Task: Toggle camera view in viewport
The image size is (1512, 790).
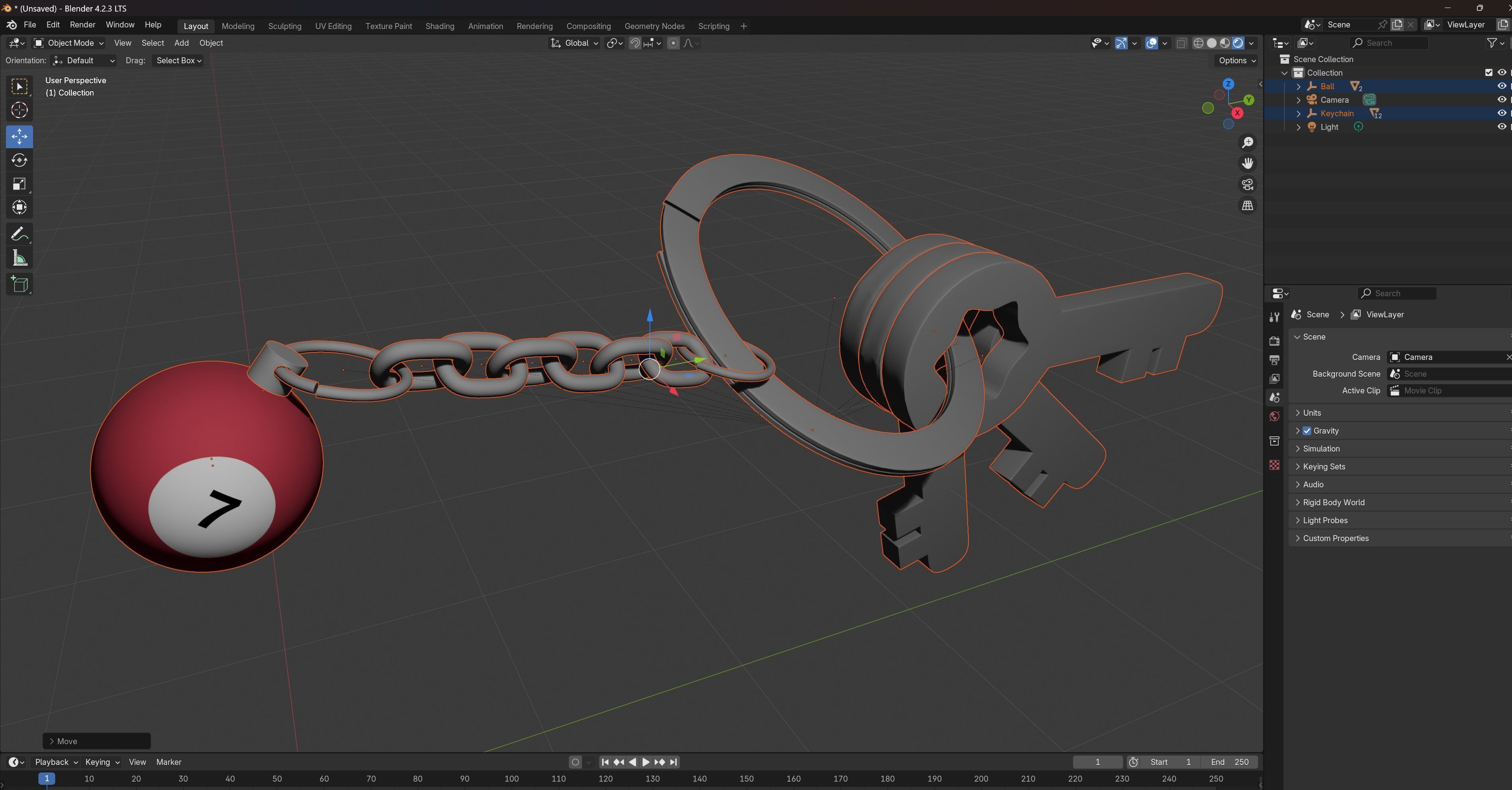Action: (x=1247, y=184)
